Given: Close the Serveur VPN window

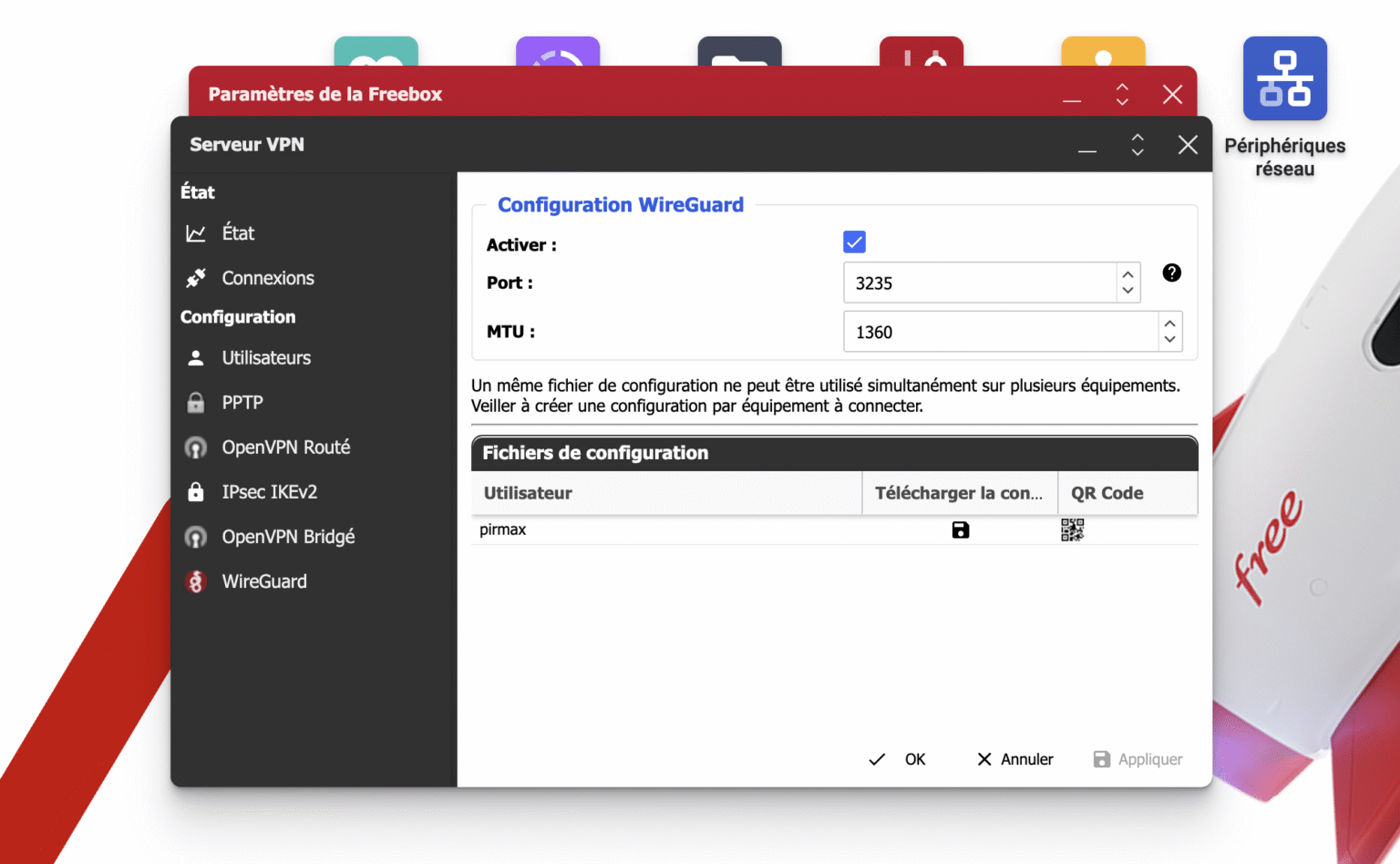Looking at the screenshot, I should tap(1188, 145).
